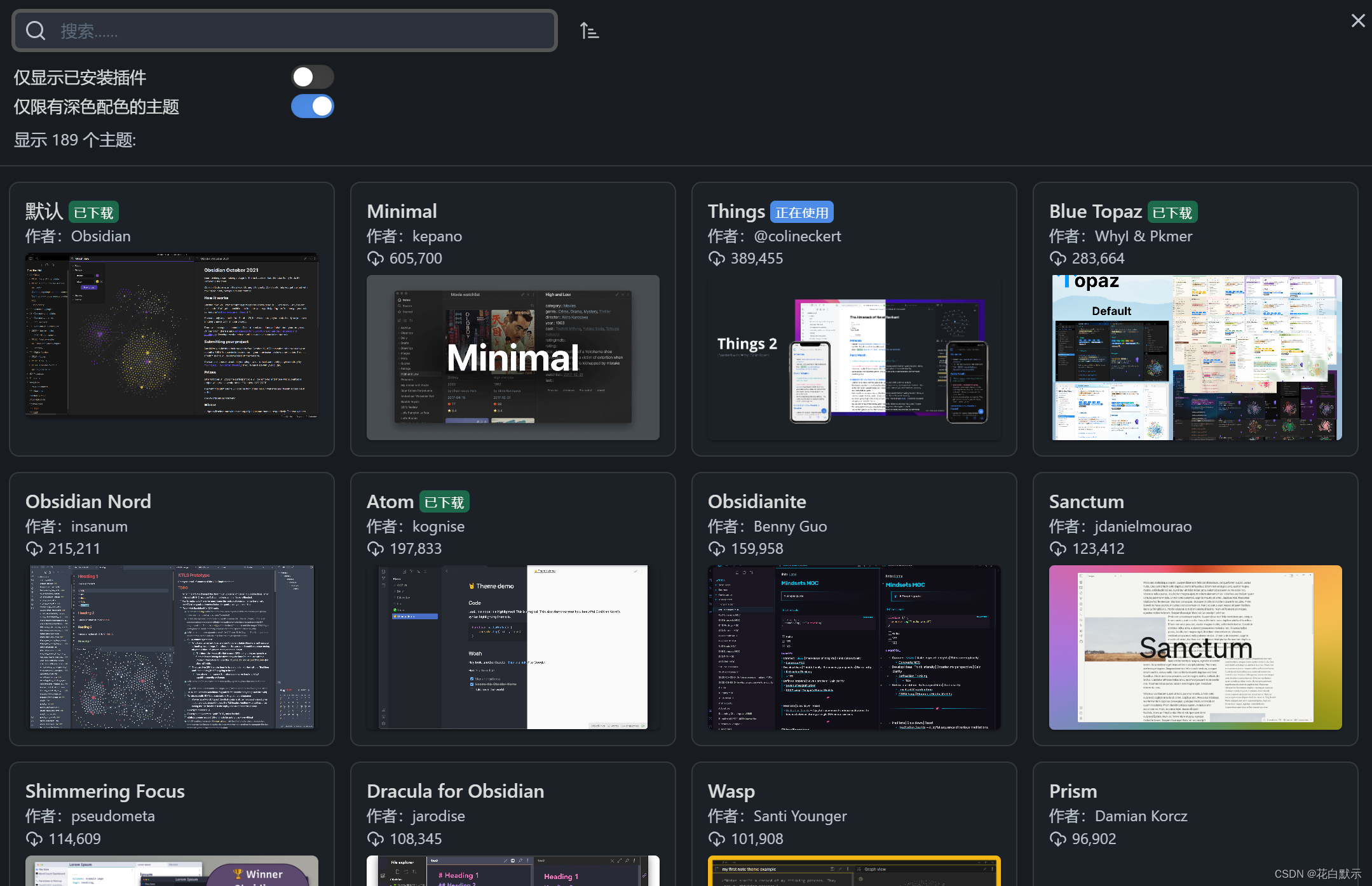This screenshot has width=1372, height=886.
Task: Open the Shimmering Focus theme title
Action: click(x=105, y=791)
